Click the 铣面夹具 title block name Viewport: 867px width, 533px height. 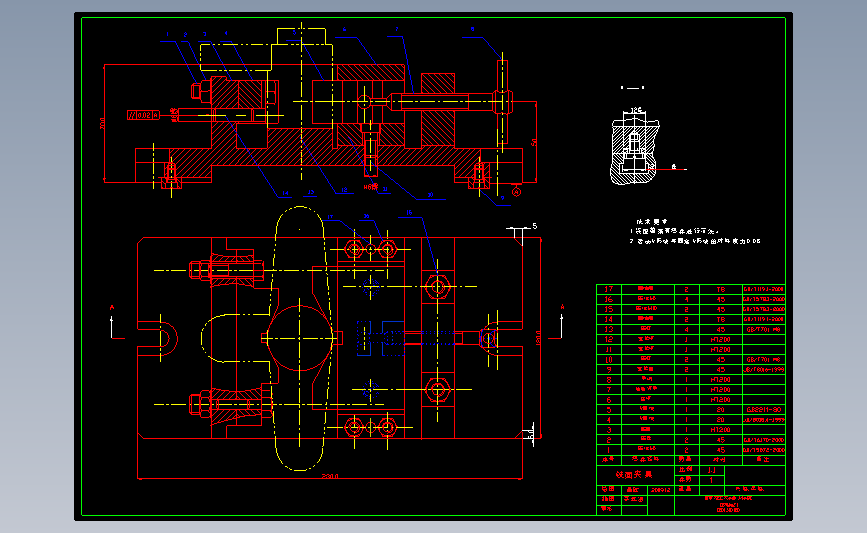click(635, 475)
